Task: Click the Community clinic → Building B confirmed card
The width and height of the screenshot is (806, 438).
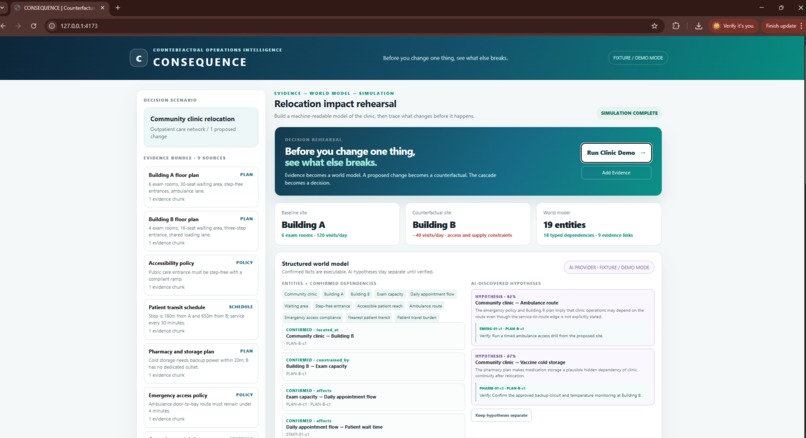Action: [373, 336]
